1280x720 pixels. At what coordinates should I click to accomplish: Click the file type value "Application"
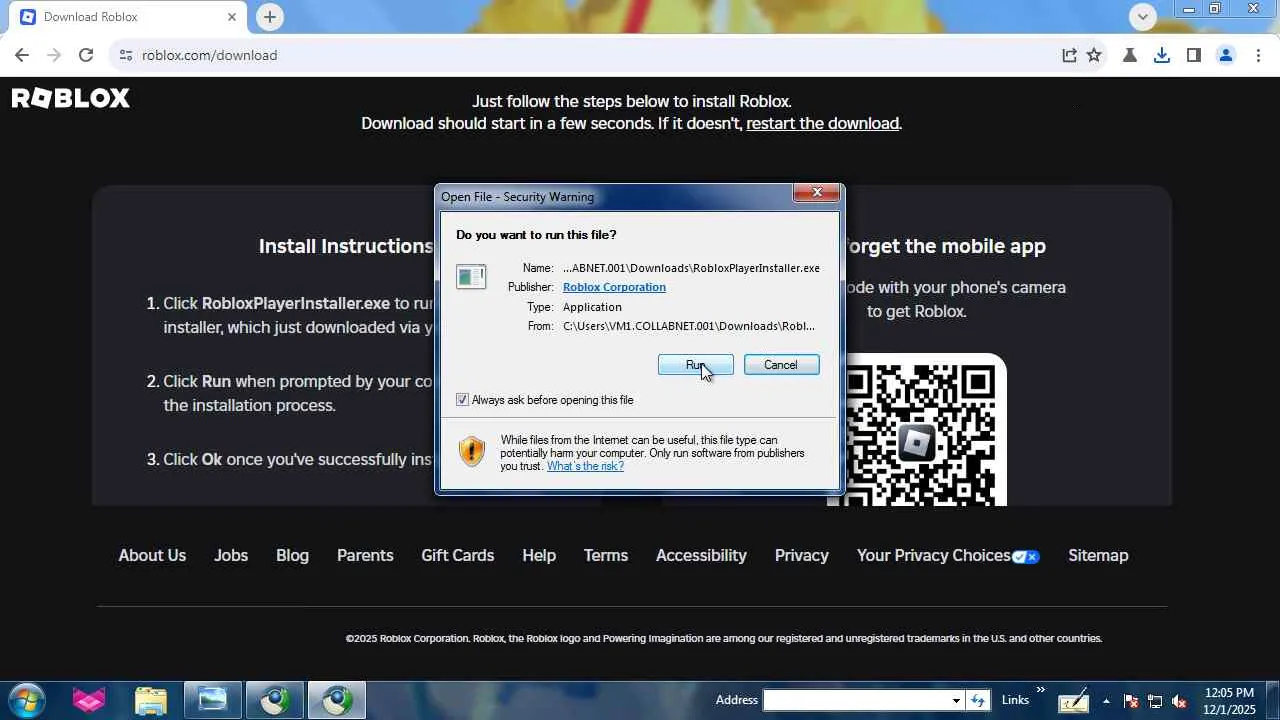pos(592,307)
